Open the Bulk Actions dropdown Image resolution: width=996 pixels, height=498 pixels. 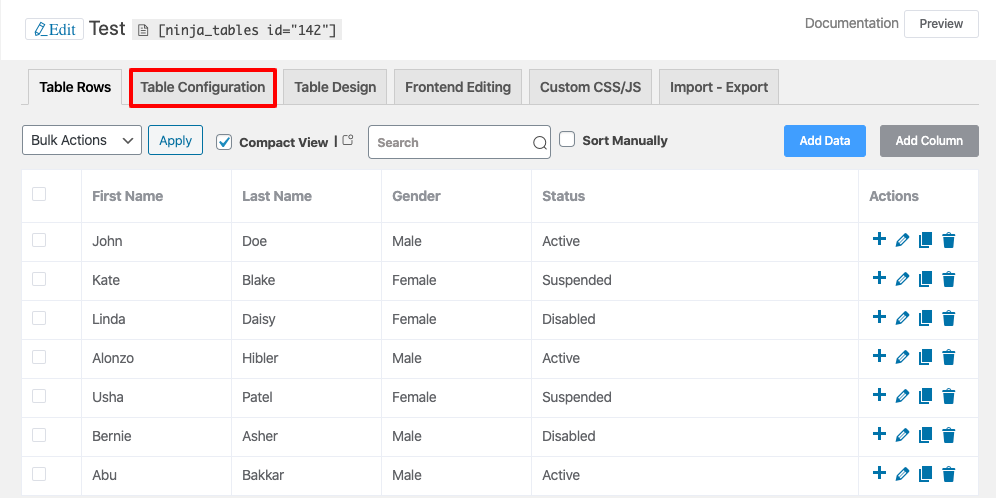point(82,141)
